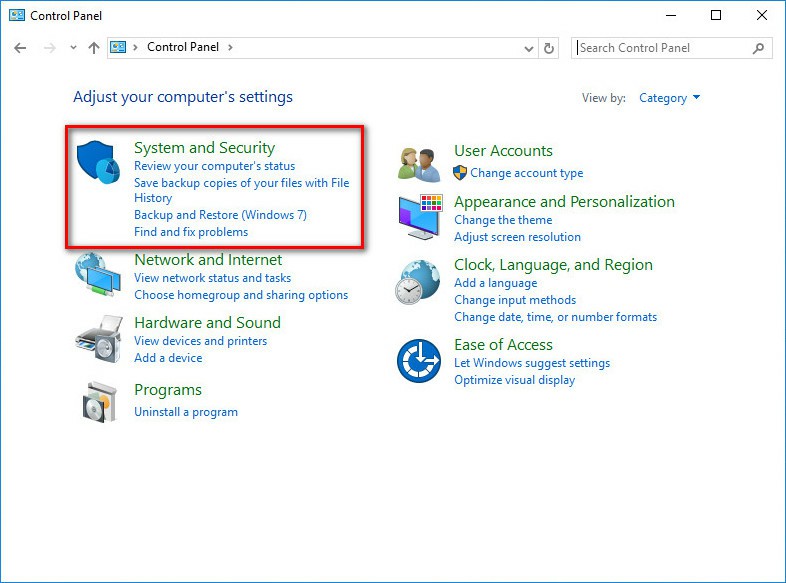
Task: Open System and Security heading link
Action: [205, 148]
